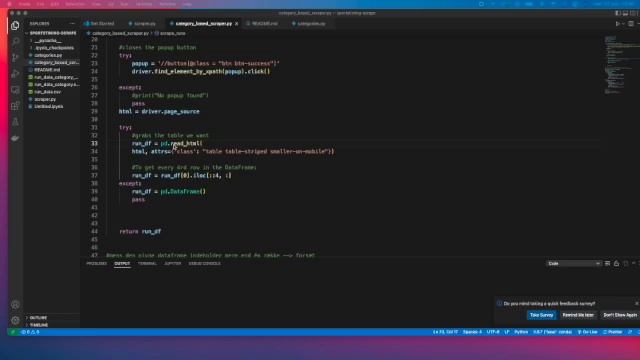640x360 pixels.
Task: Open the JUPYTER panel tab
Action: [x=173, y=264]
